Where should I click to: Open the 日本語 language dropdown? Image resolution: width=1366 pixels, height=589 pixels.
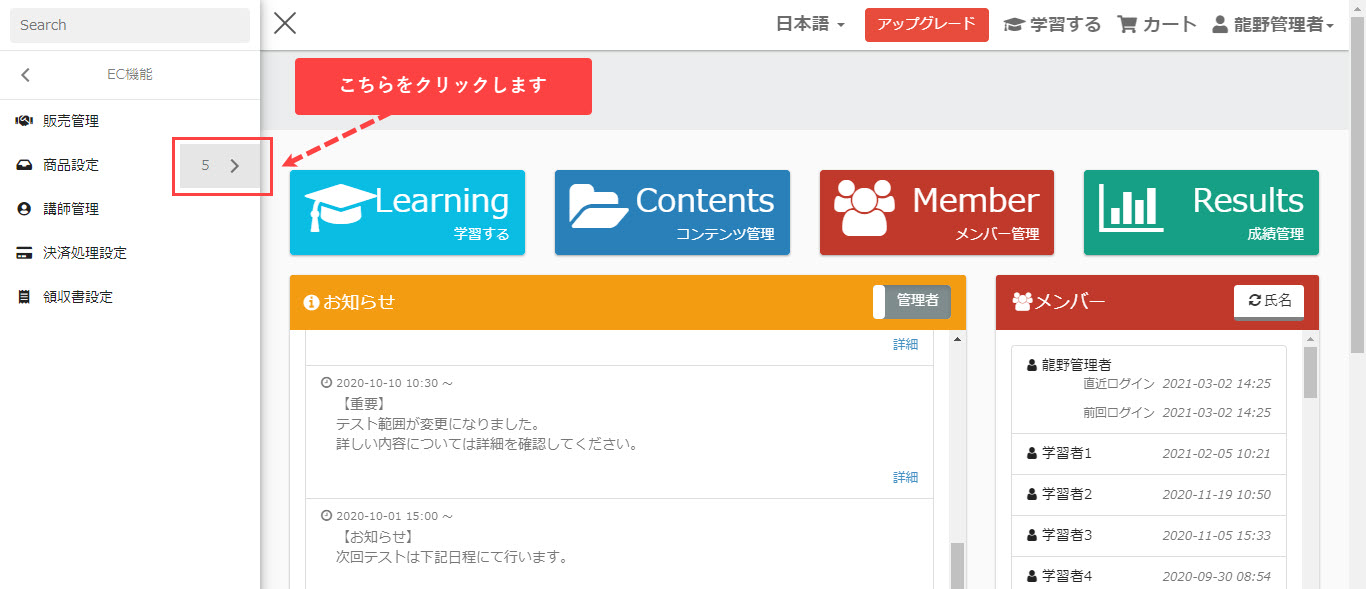coord(810,25)
